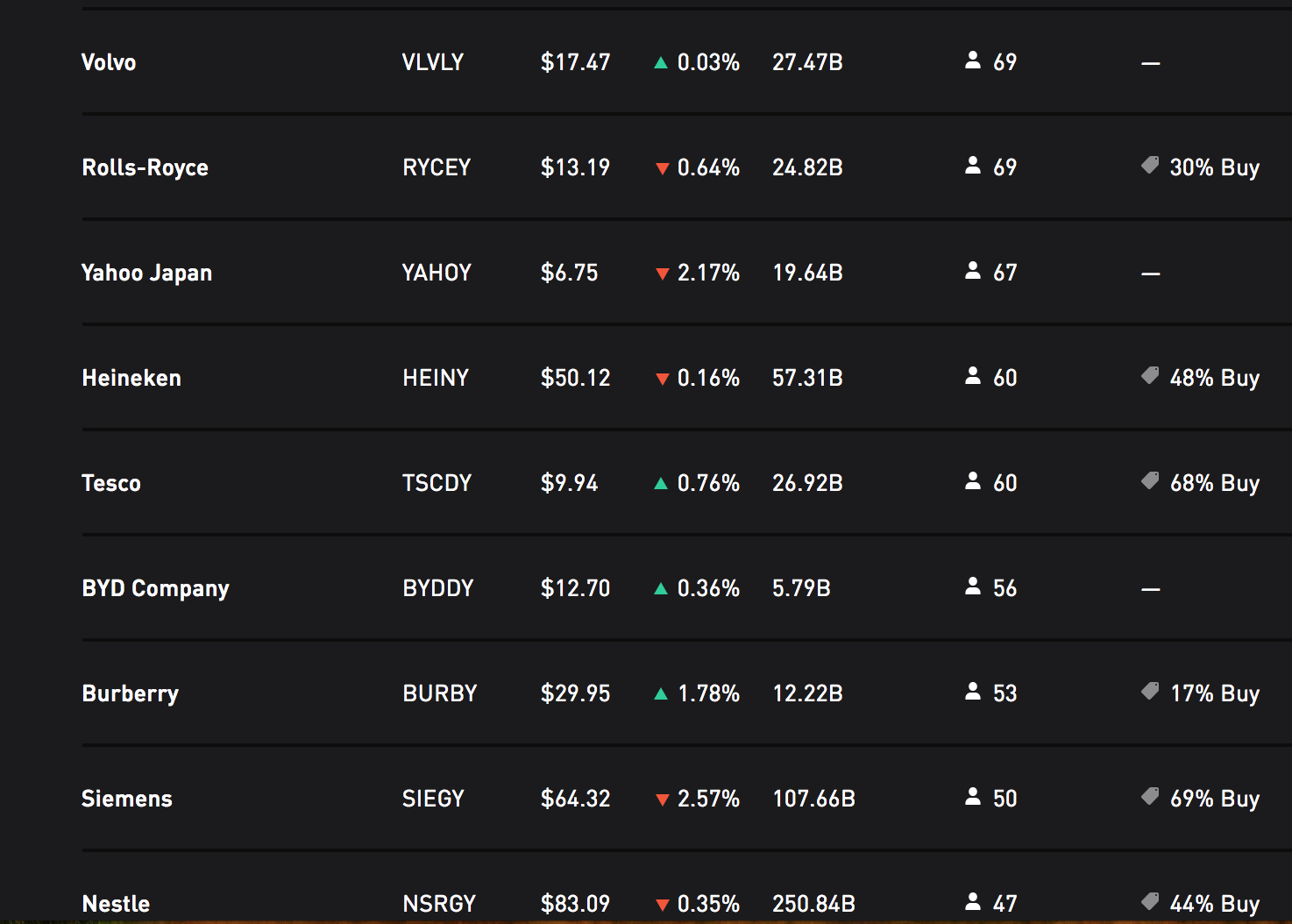
Task: Select the BURBY ticker
Action: click(440, 693)
